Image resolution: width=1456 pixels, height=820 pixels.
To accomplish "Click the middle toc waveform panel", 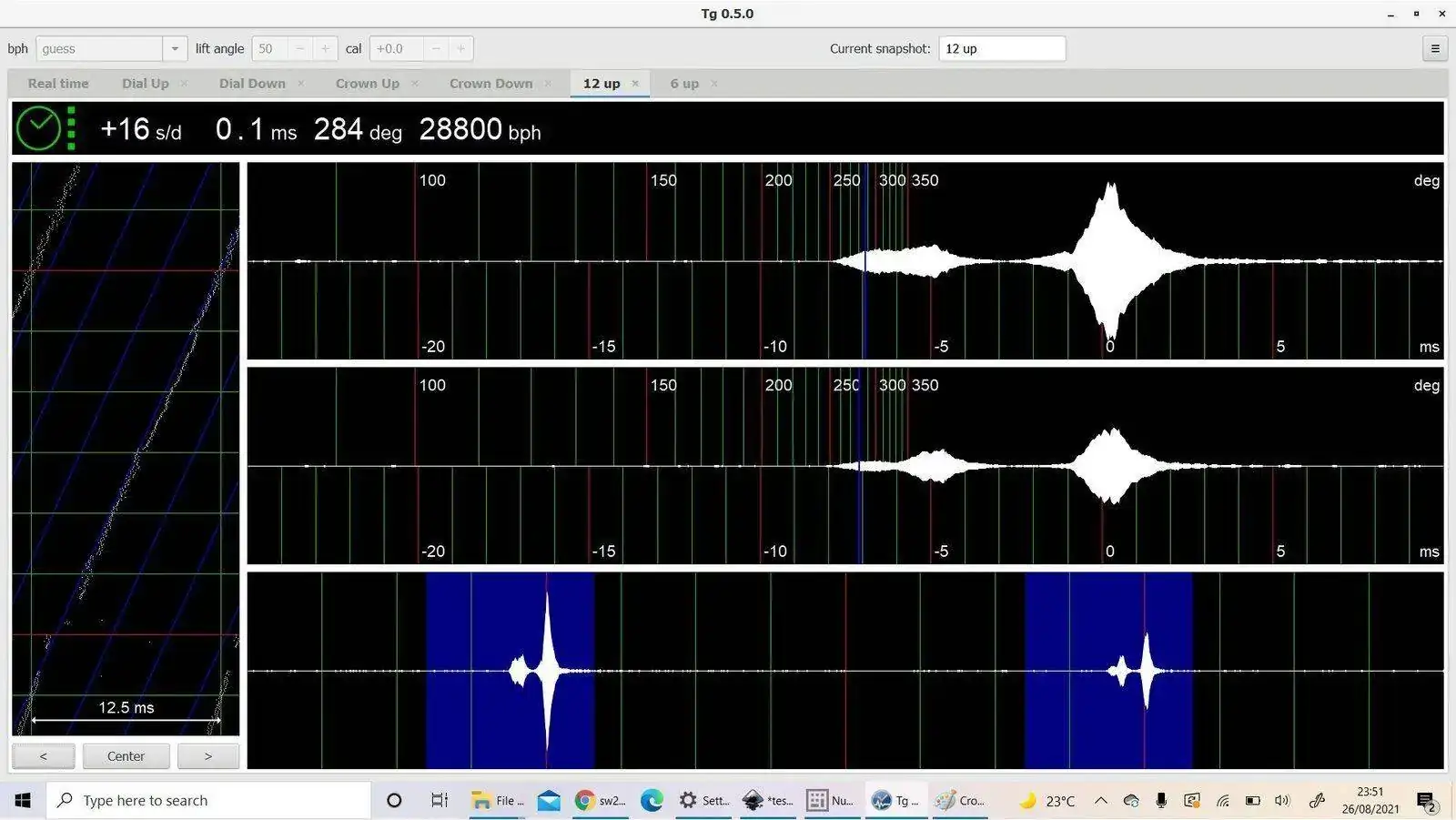I will click(845, 466).
